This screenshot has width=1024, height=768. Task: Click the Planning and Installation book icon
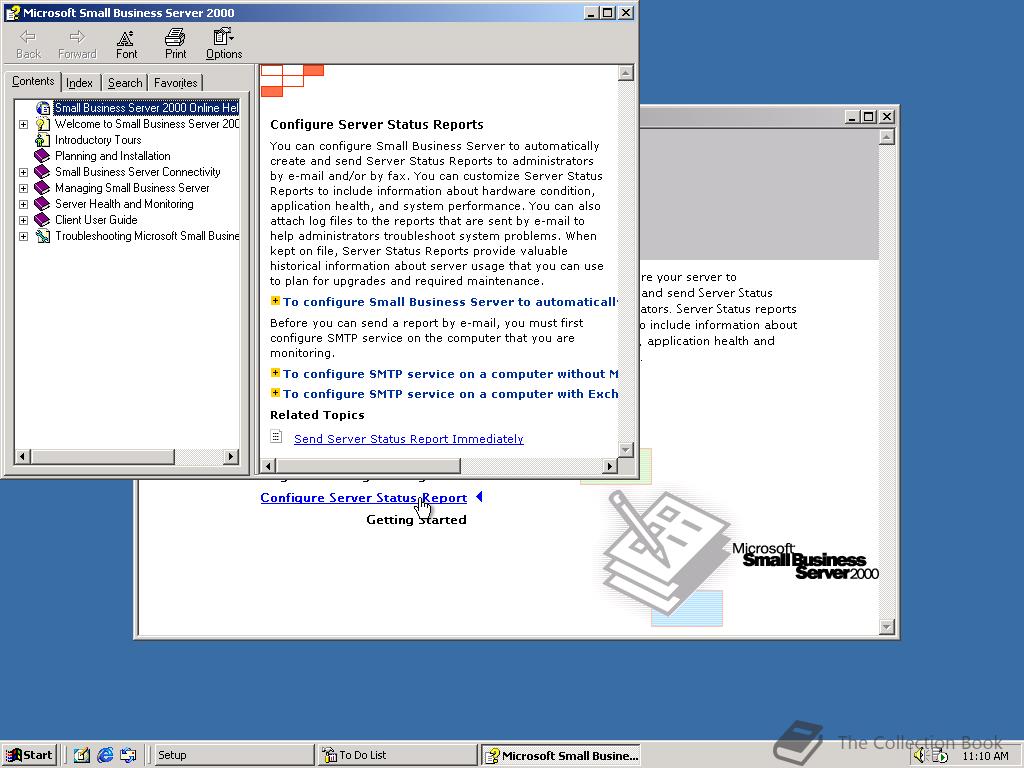(42, 156)
